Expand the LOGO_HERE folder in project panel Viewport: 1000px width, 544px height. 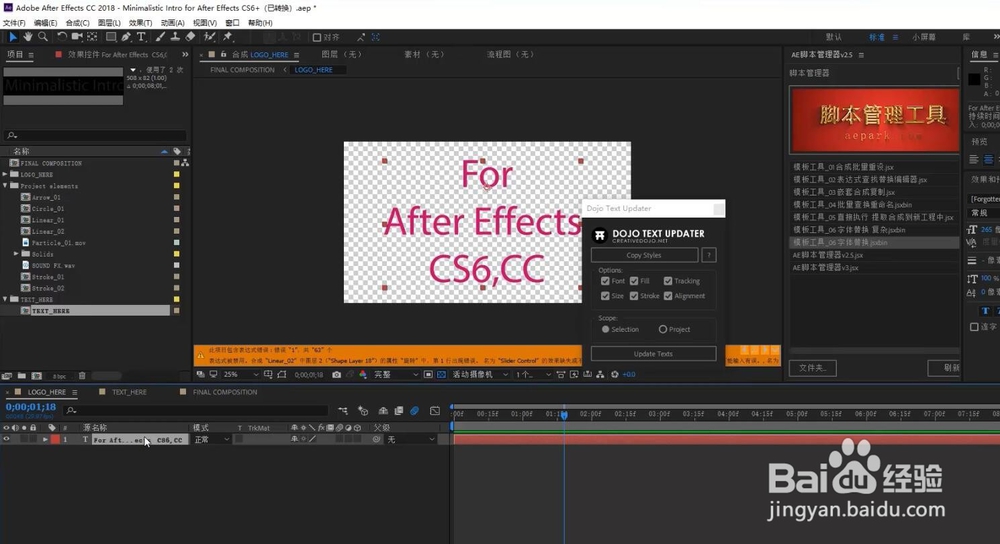[6, 174]
